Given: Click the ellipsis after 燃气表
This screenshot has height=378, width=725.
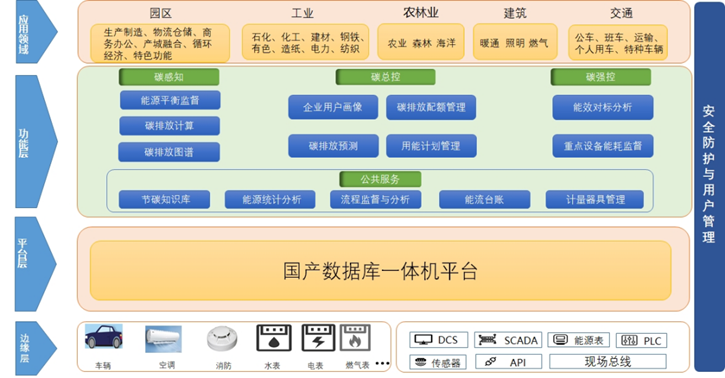Looking at the screenshot, I should [382, 363].
